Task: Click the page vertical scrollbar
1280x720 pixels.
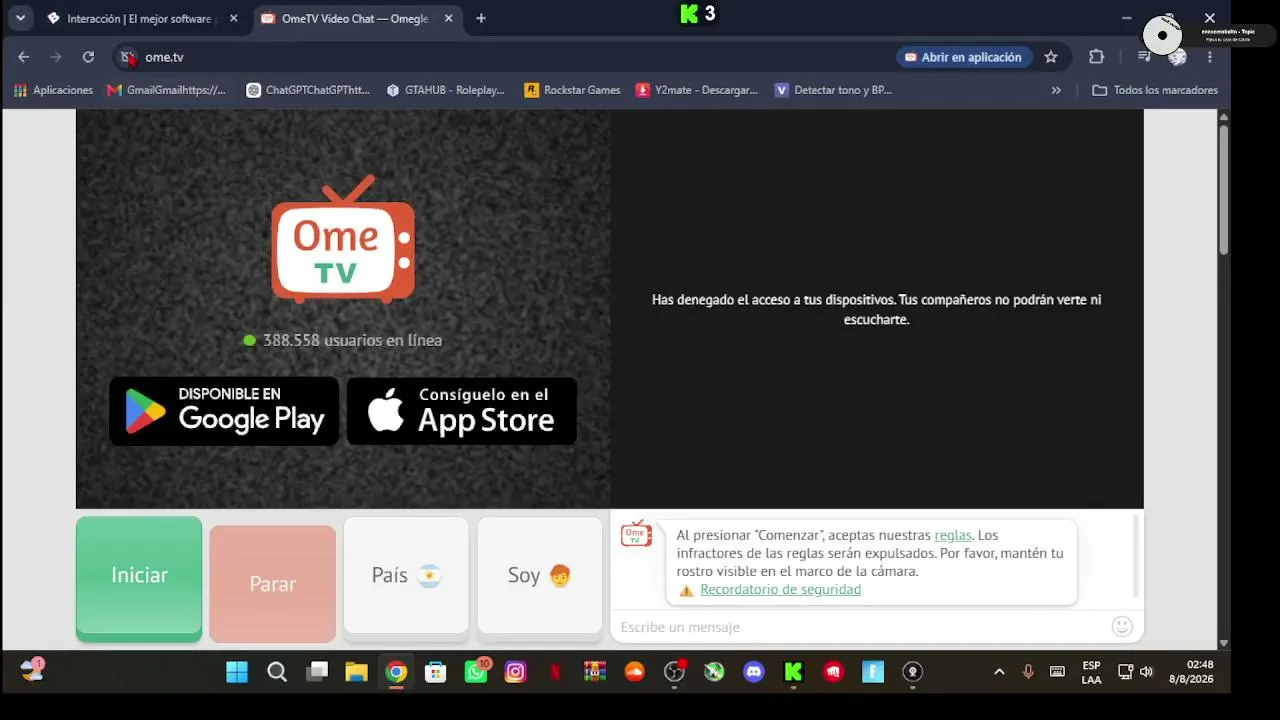Action: pos(1223,190)
